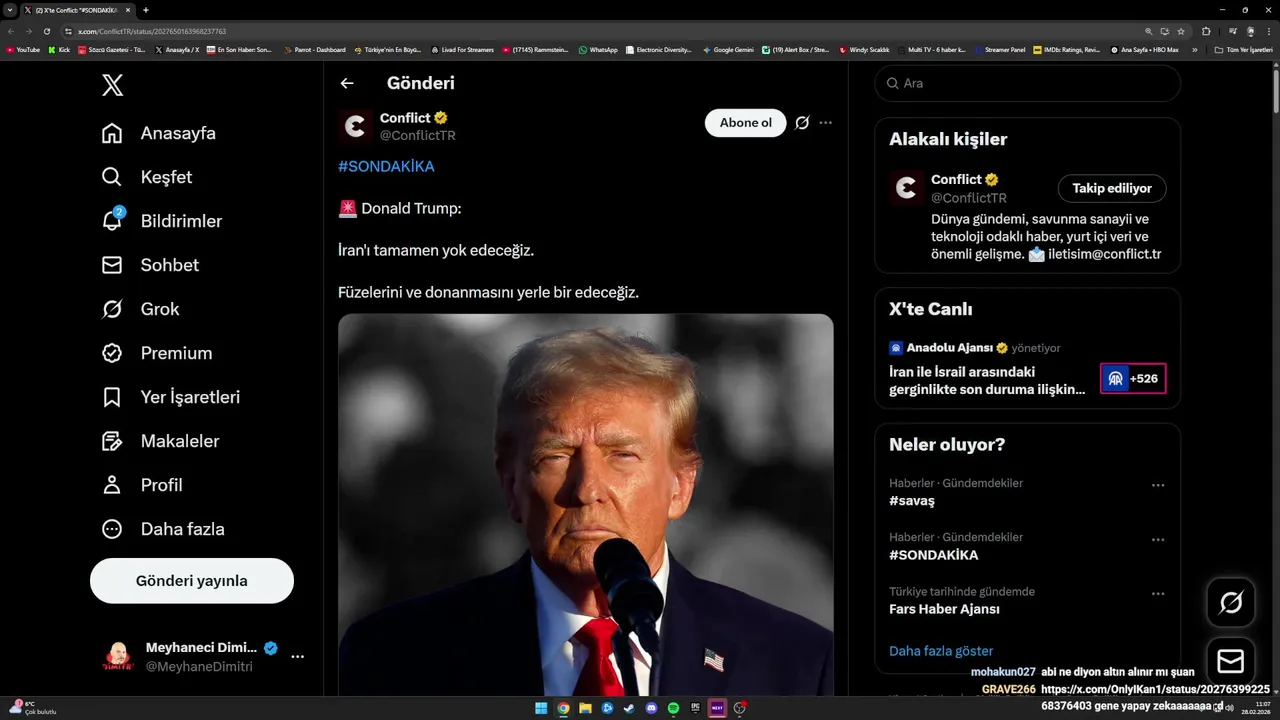The width and height of the screenshot is (1280, 720).
Task: Go to X home via the X logo
Action: pyautogui.click(x=113, y=85)
